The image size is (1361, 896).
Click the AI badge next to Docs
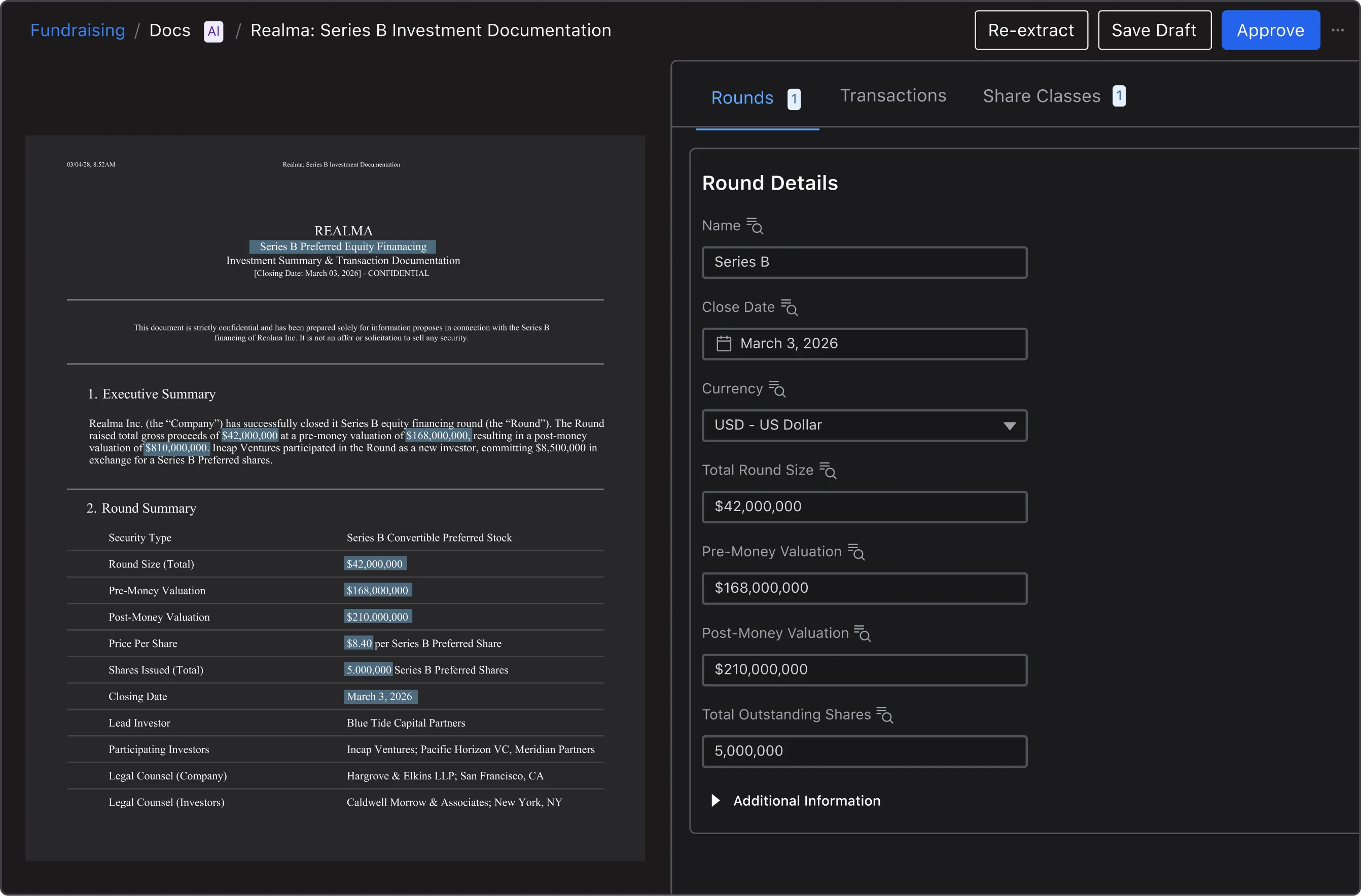pyautogui.click(x=213, y=31)
